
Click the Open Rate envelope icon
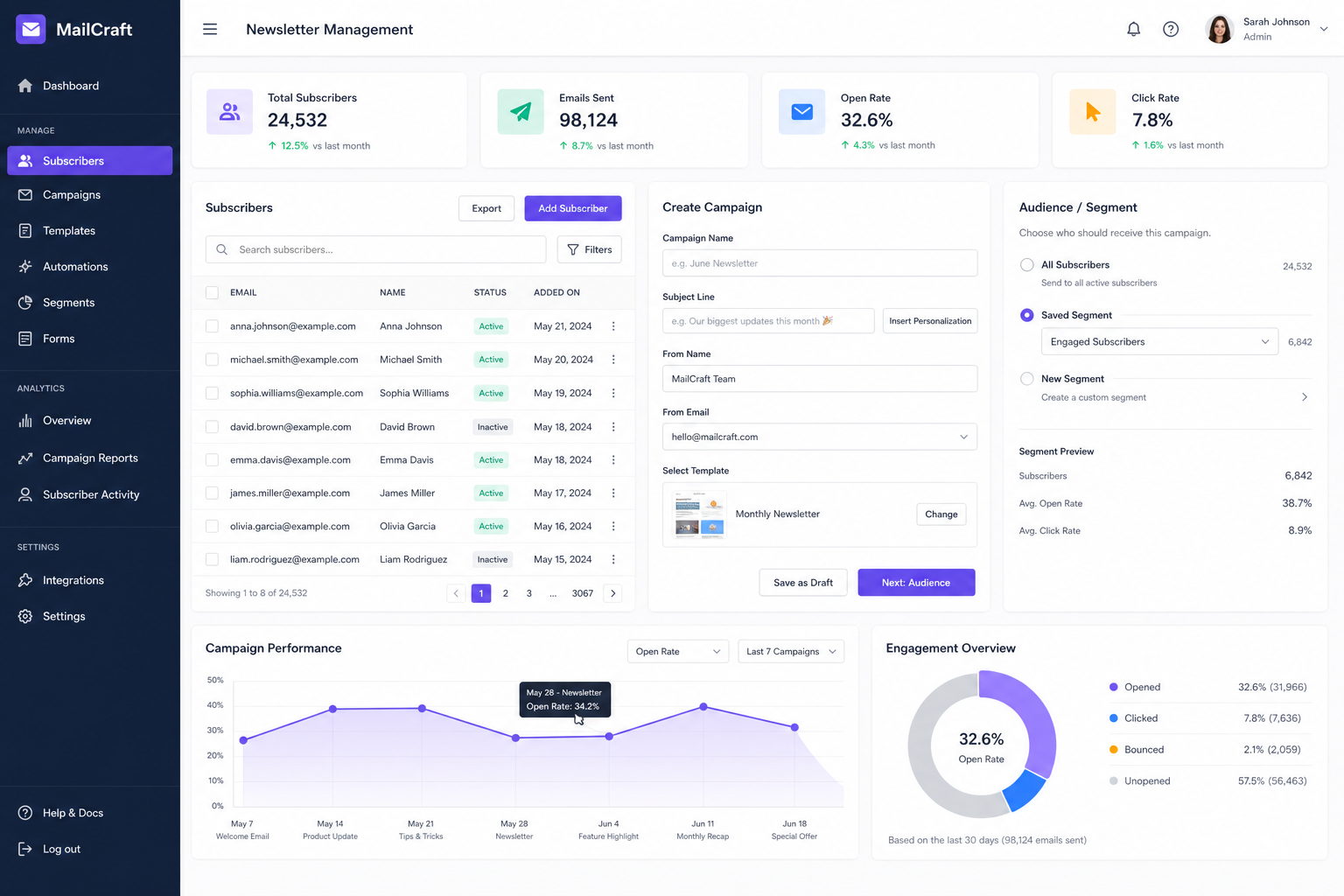[x=801, y=112]
